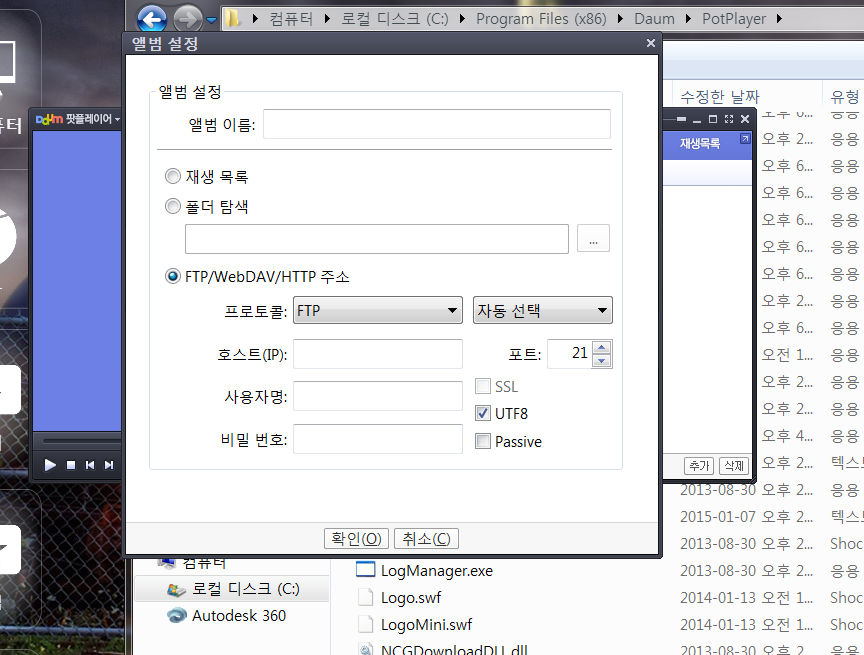Increase the port number with up arrow
The height and width of the screenshot is (655, 864).
click(x=602, y=348)
